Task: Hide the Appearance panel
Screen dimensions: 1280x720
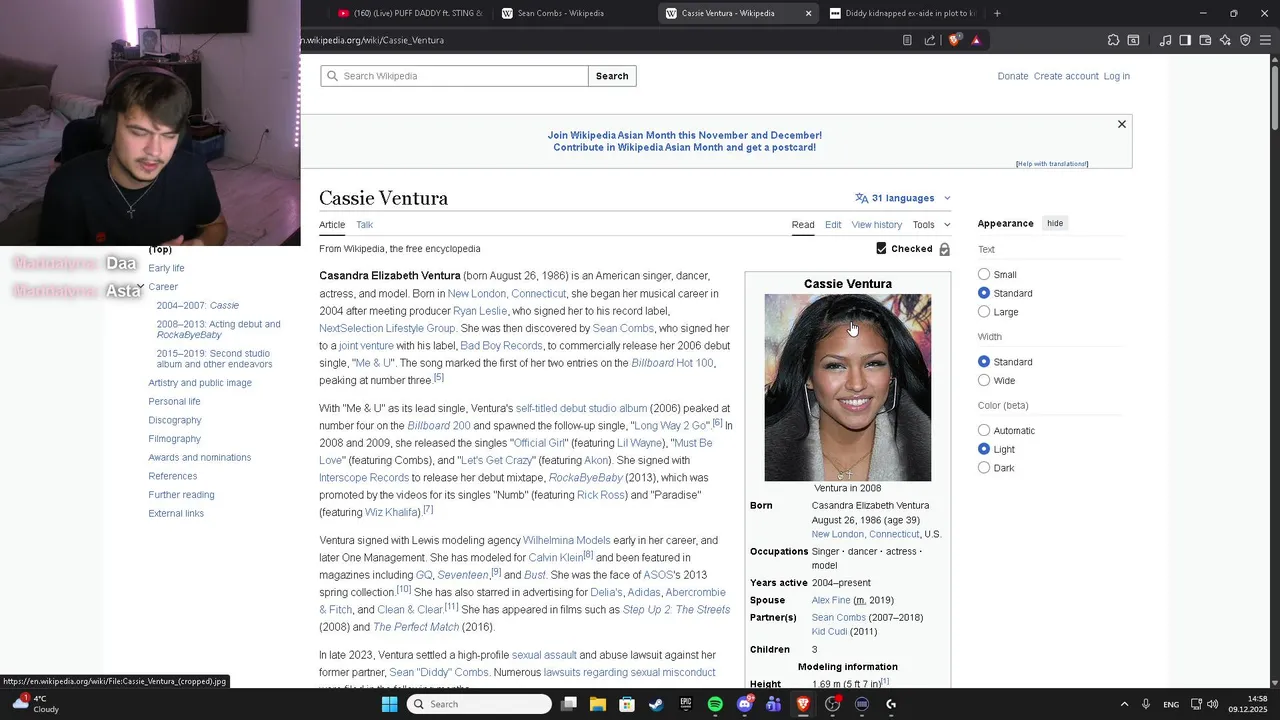Action: (1055, 223)
